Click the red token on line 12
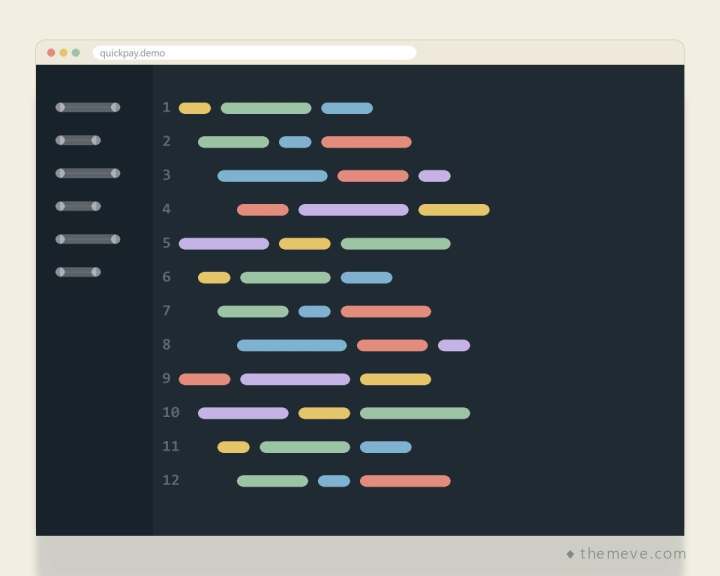The height and width of the screenshot is (576, 720). click(x=405, y=481)
